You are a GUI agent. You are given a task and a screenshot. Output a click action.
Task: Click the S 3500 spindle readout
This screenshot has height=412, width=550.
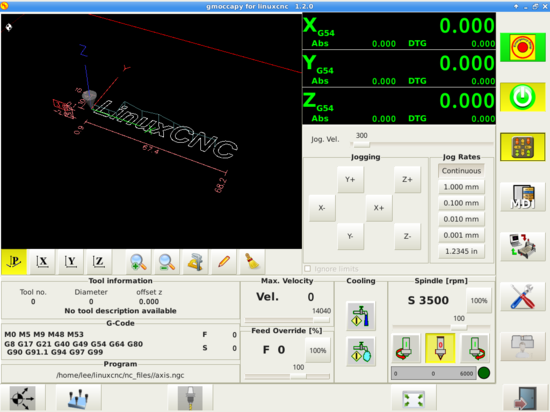pos(428,300)
